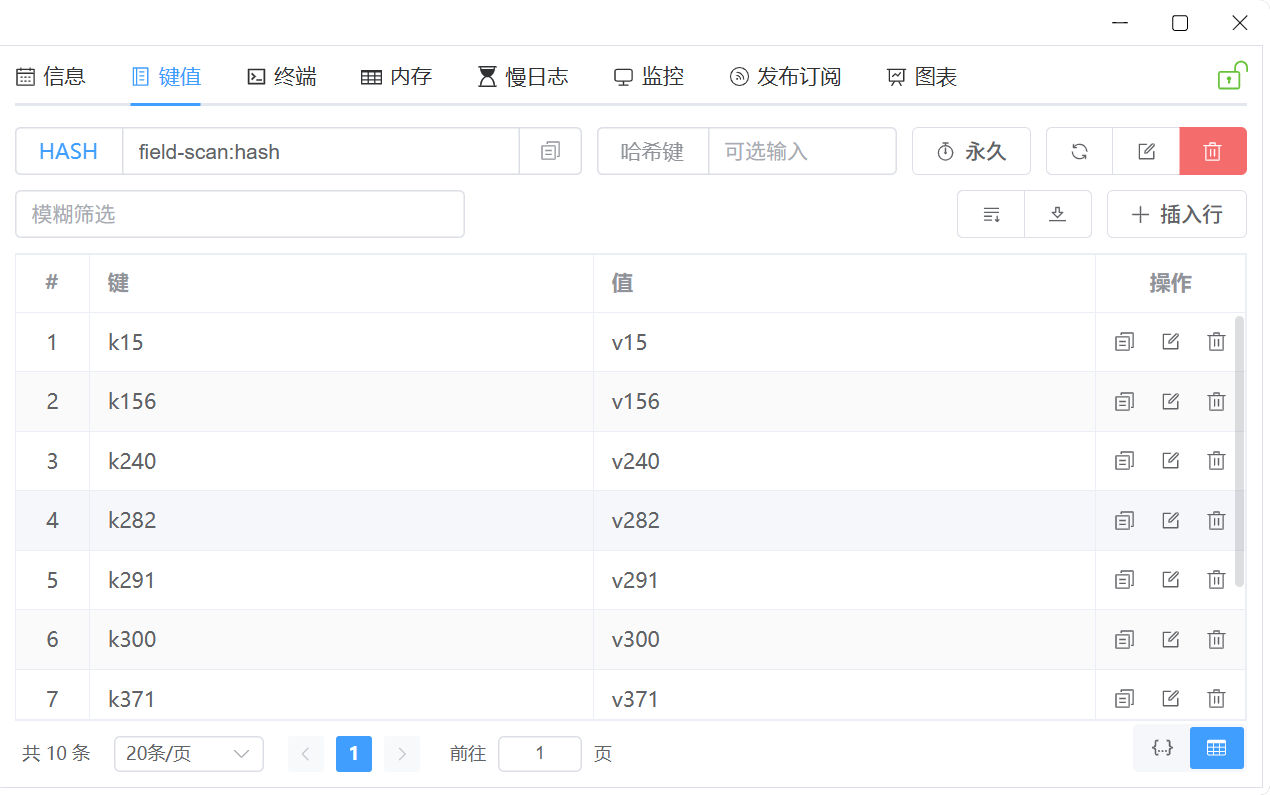Image resolution: width=1270 pixels, height=795 pixels.
Task: Copy the value of row k15
Action: point(1124,342)
